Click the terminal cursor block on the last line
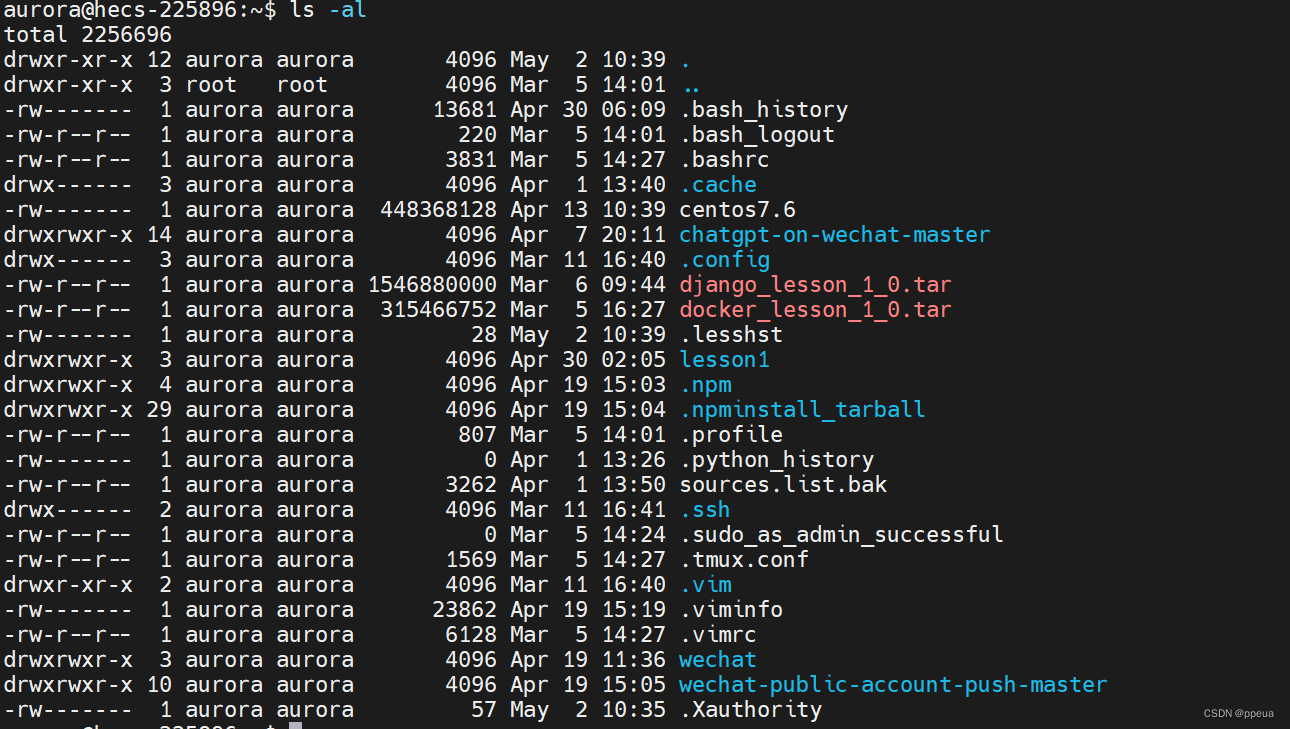 [295, 724]
